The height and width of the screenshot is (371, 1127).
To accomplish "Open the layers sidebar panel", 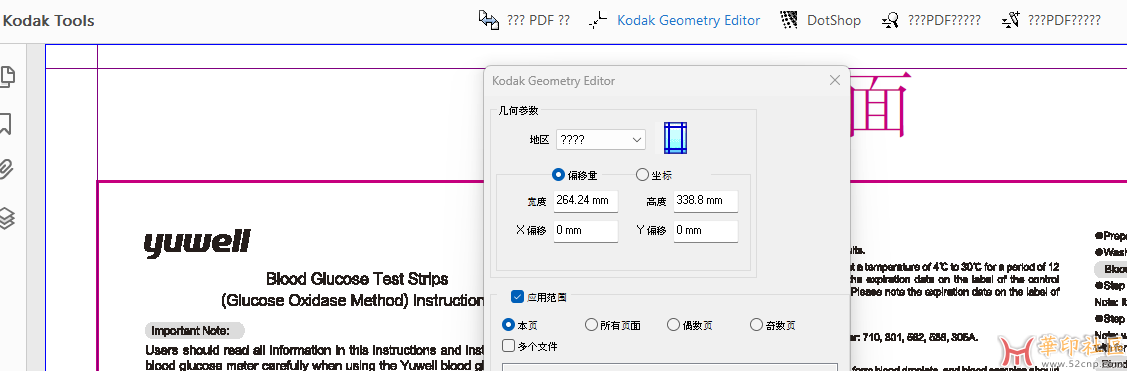I will (x=6, y=217).
